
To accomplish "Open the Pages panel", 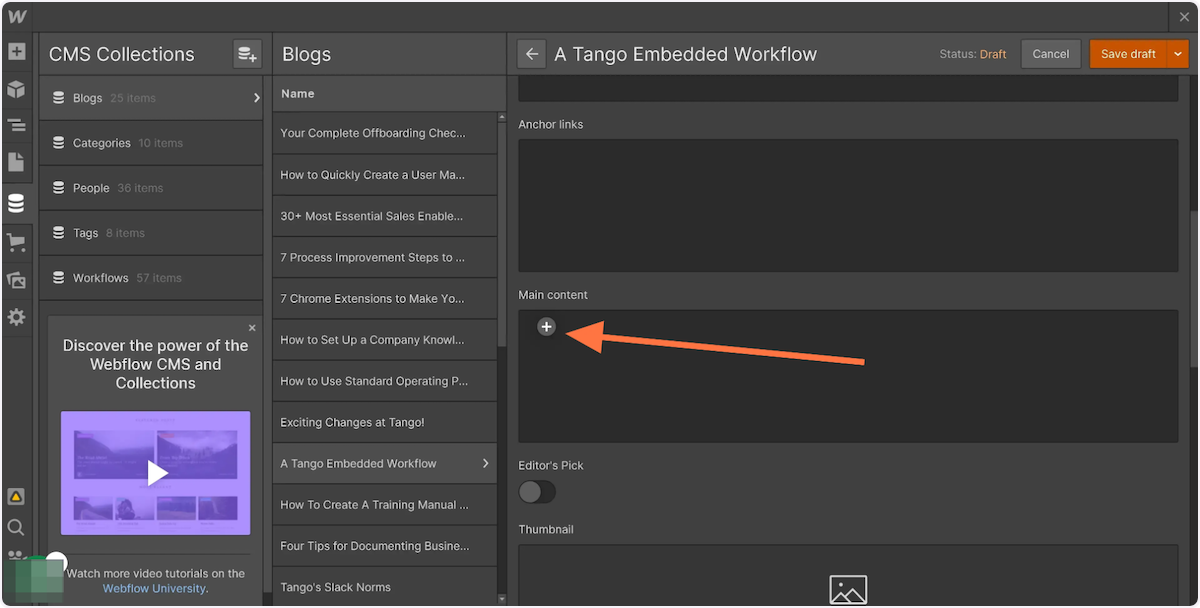I will 16,162.
